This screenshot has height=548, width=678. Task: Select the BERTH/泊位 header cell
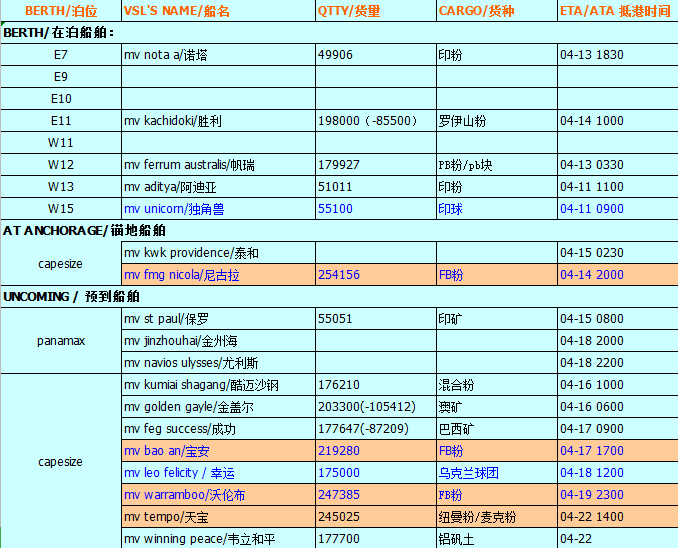[61, 10]
